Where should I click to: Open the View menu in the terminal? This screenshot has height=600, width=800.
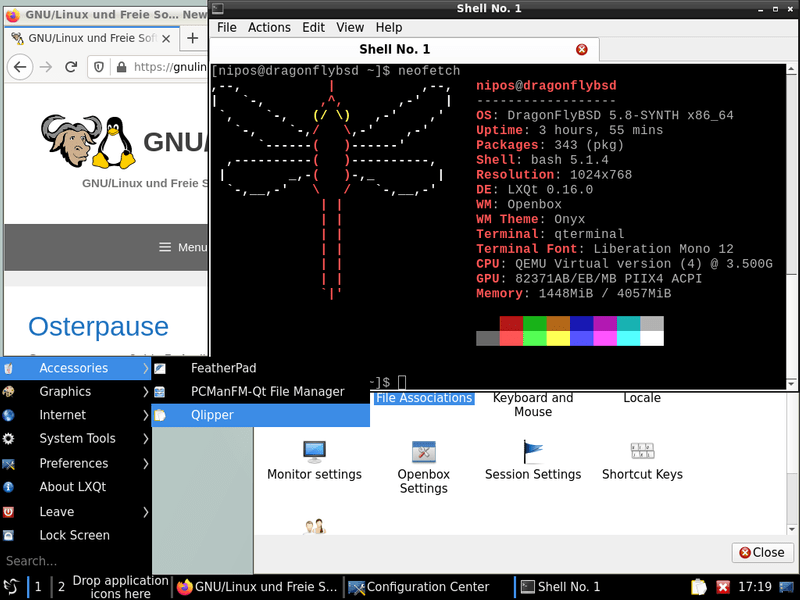tap(350, 28)
